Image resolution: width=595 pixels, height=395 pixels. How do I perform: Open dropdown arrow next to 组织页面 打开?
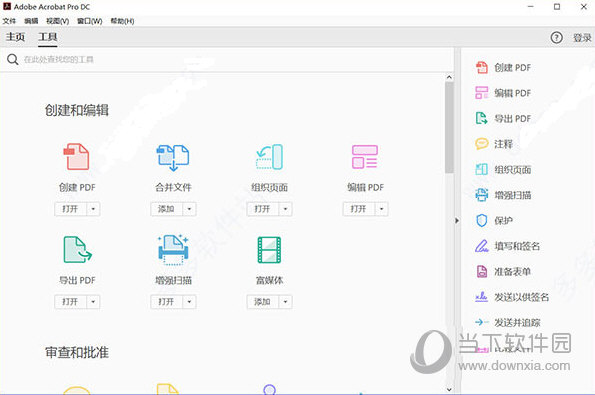tap(285, 209)
